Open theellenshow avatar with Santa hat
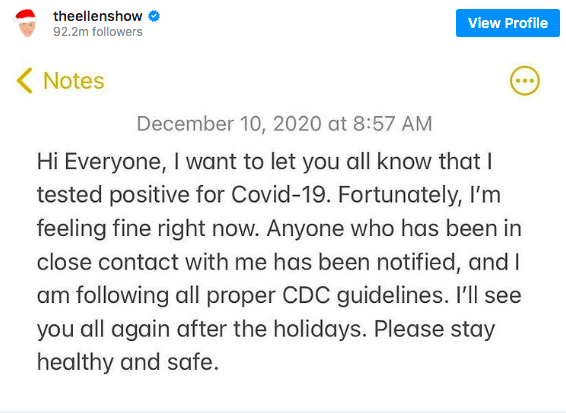The image size is (566, 413). (26, 23)
